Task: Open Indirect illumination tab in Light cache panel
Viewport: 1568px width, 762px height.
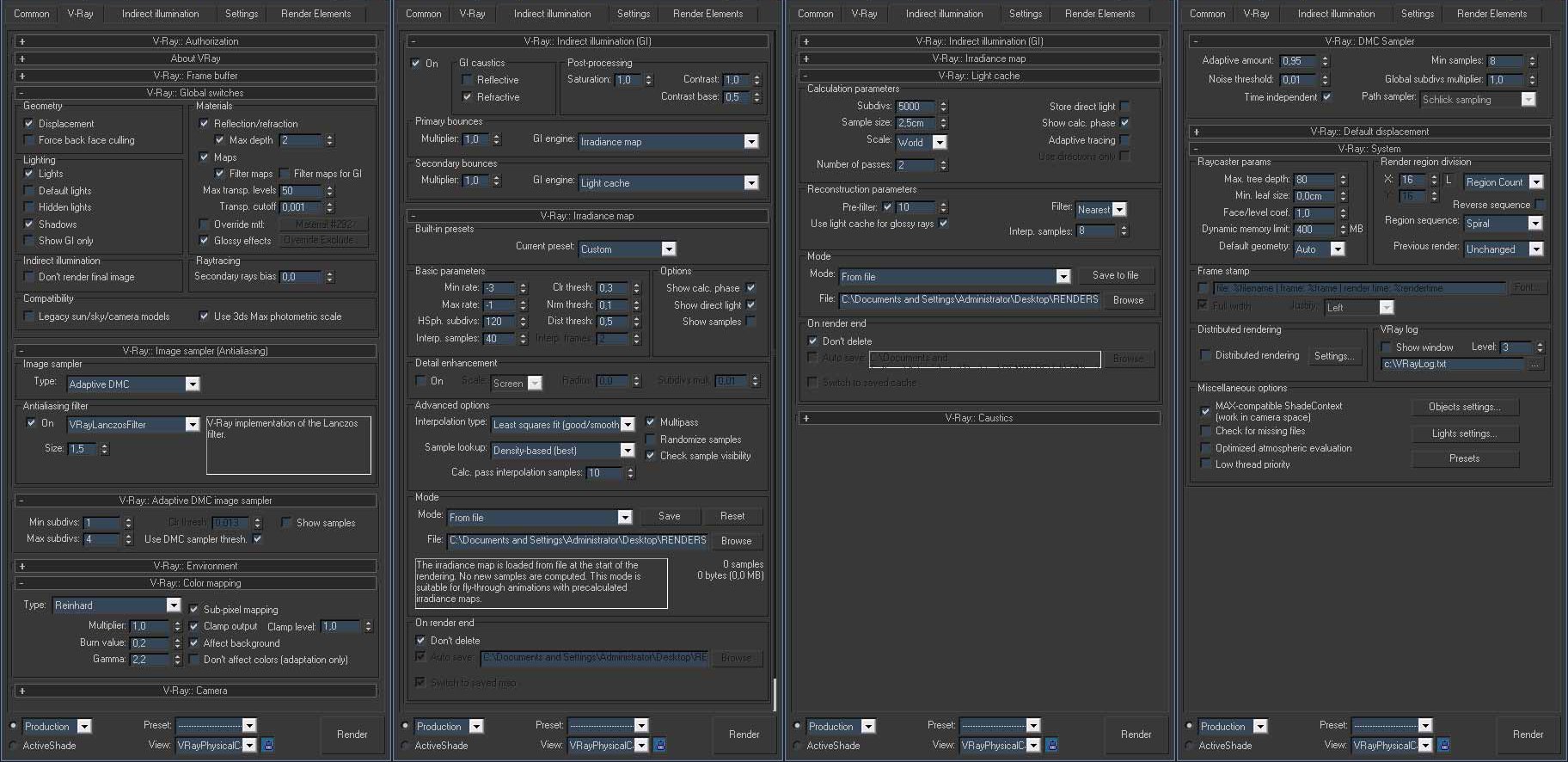Action: (x=944, y=14)
